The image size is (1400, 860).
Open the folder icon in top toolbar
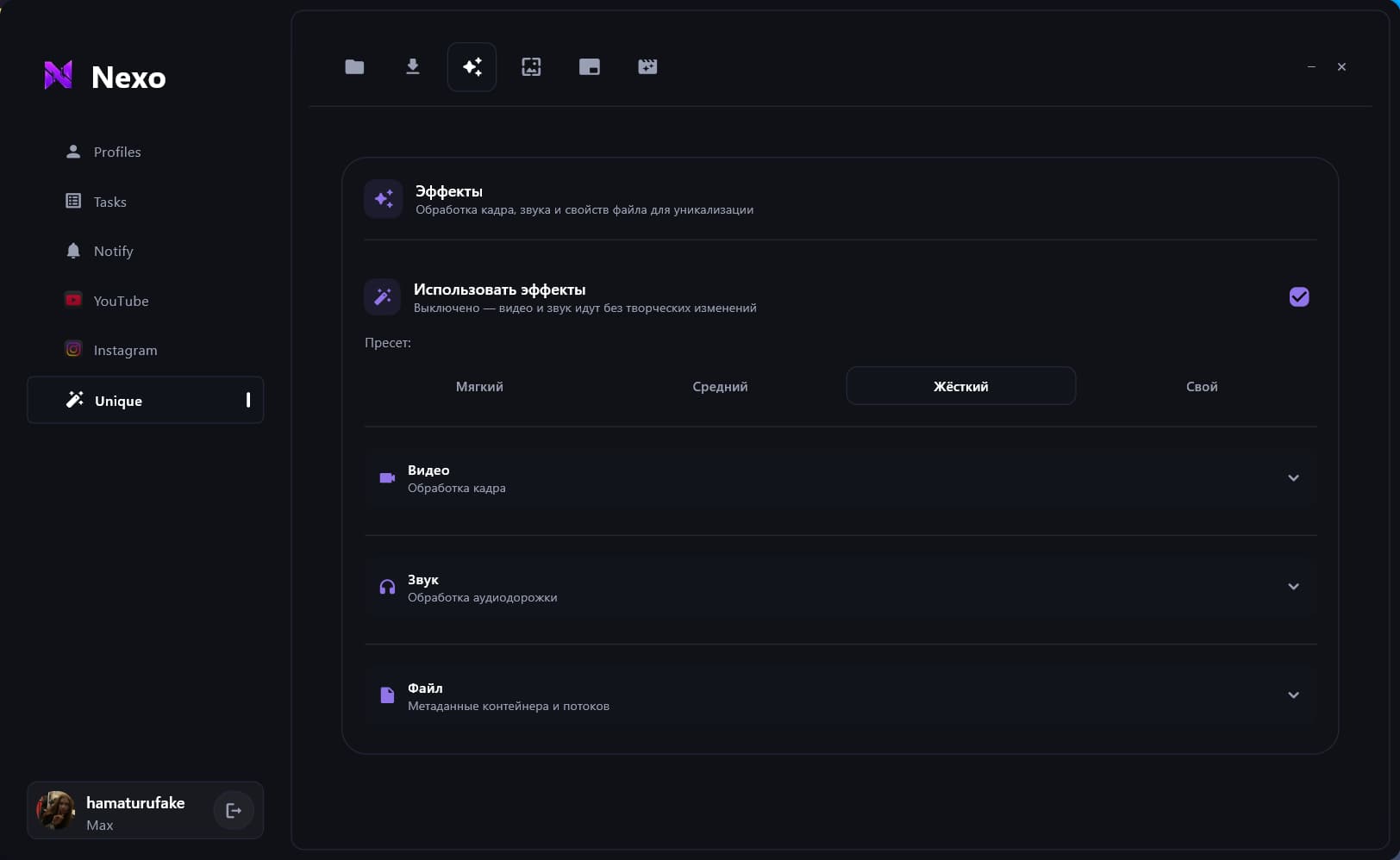pyautogui.click(x=354, y=67)
